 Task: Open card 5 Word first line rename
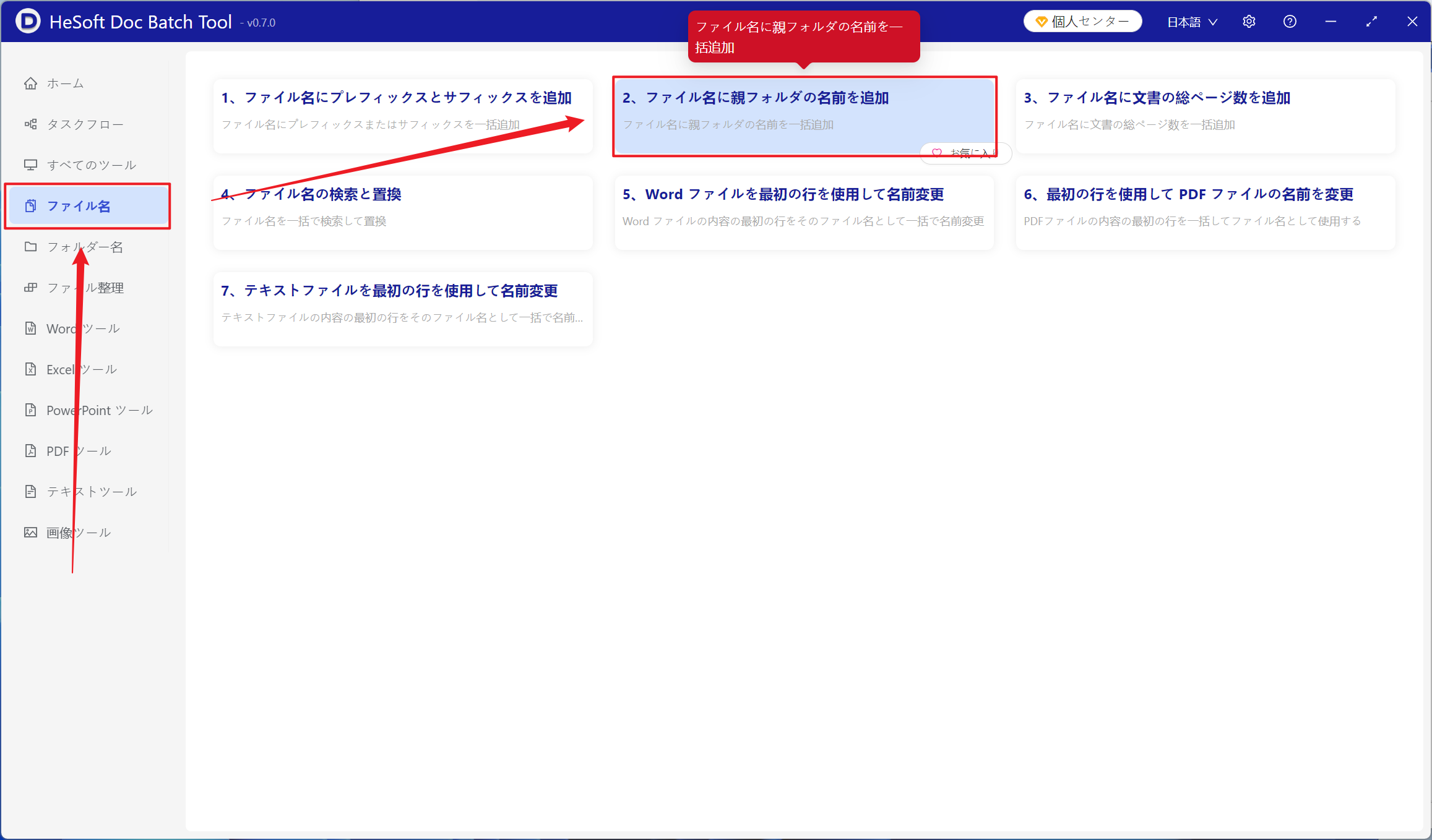point(804,213)
